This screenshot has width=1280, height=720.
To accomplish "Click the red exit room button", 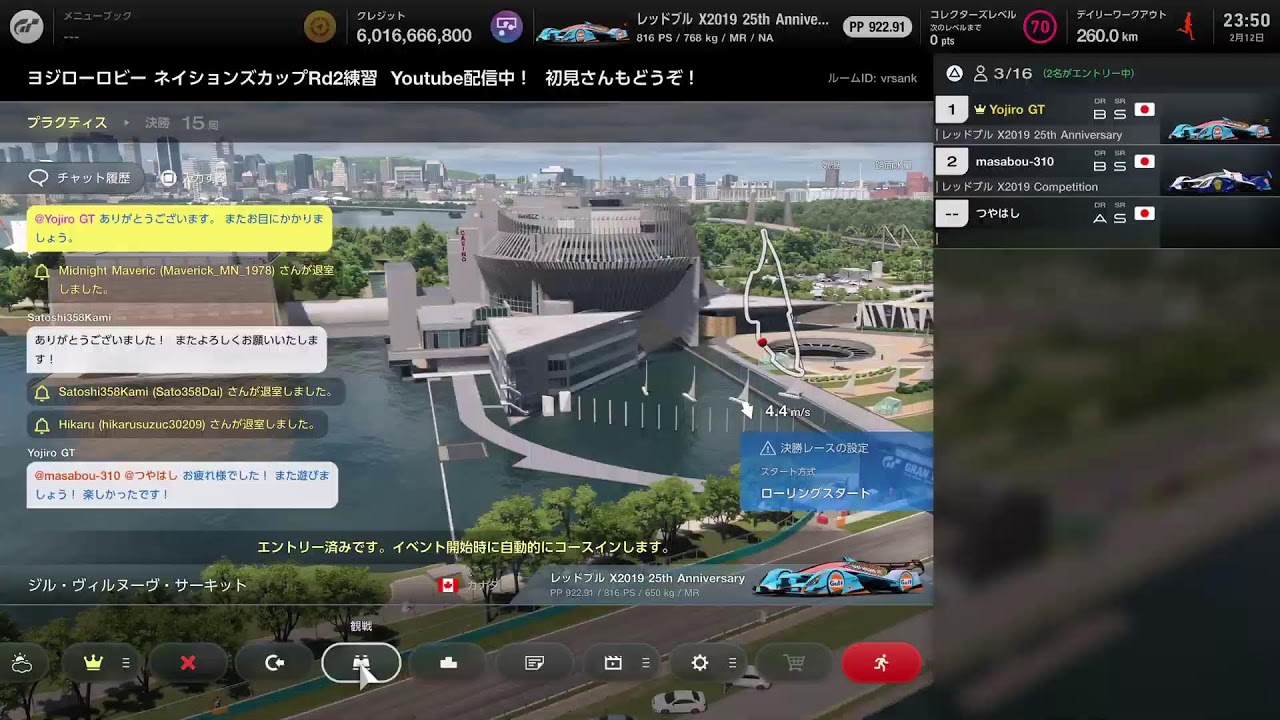I will tap(881, 663).
